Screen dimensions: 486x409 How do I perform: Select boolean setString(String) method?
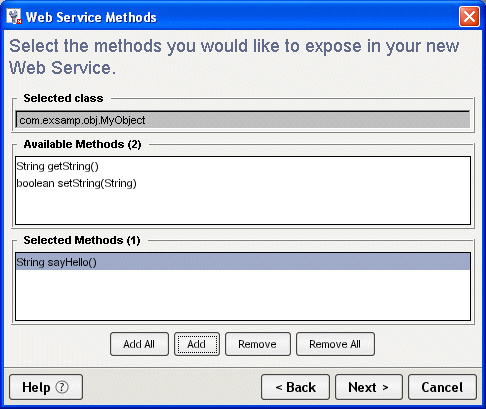coord(243,183)
